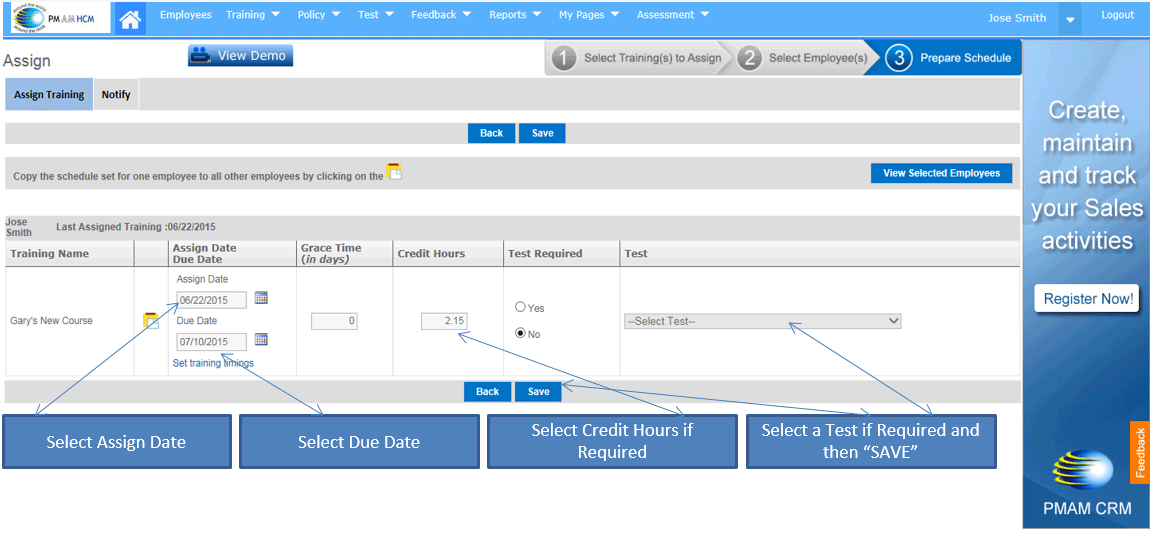Go to step 3 Prepare Schedule
Image resolution: width=1153 pixels, height=536 pixels.
coord(950,58)
